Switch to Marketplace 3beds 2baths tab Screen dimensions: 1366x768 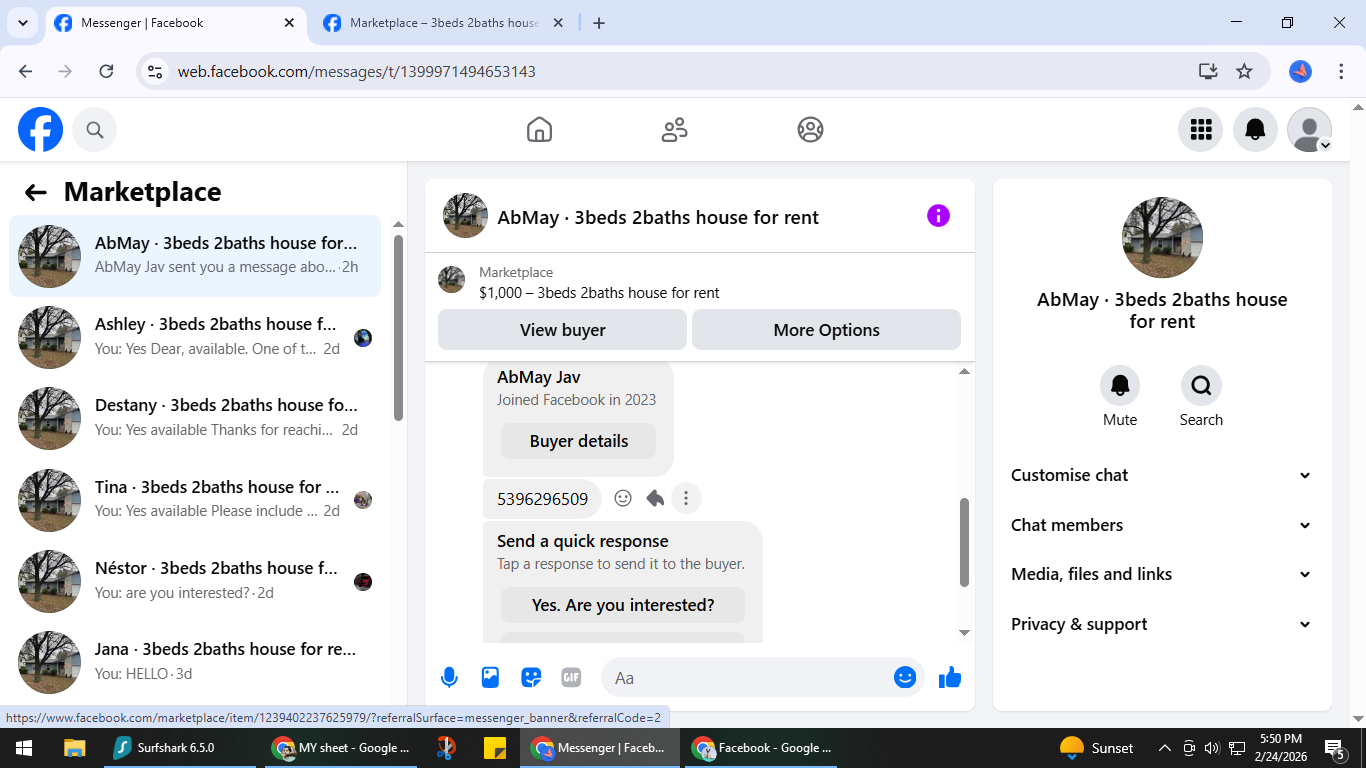tap(444, 23)
